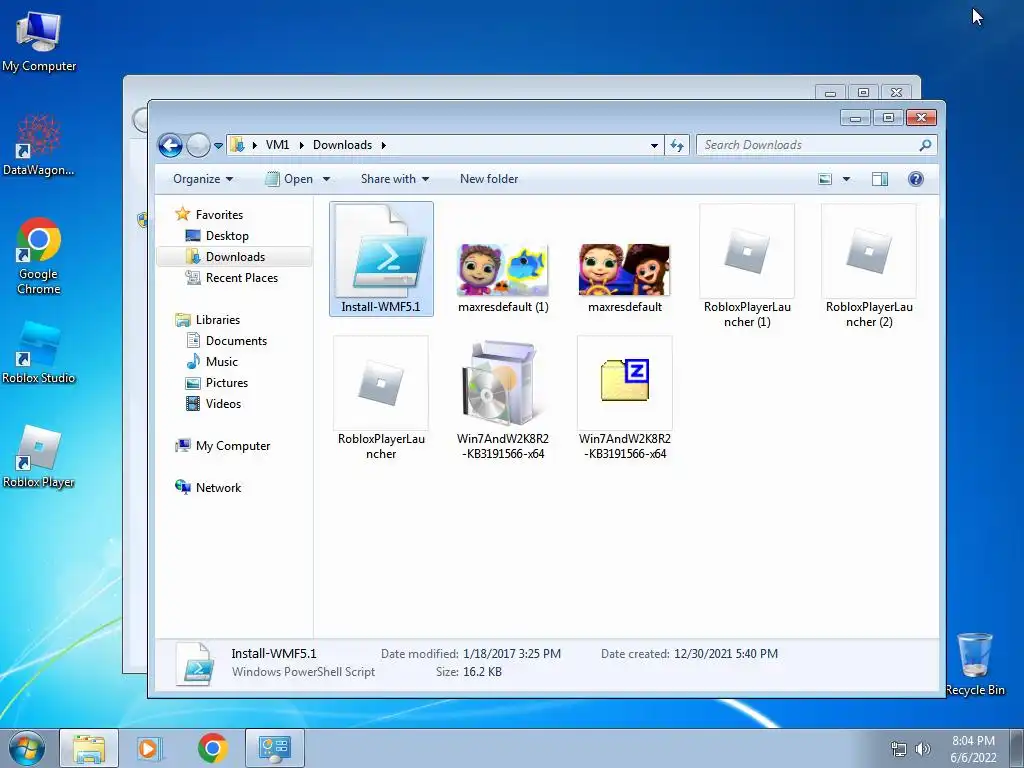Open Videos library
Image resolution: width=1024 pixels, height=768 pixels.
[x=223, y=404]
